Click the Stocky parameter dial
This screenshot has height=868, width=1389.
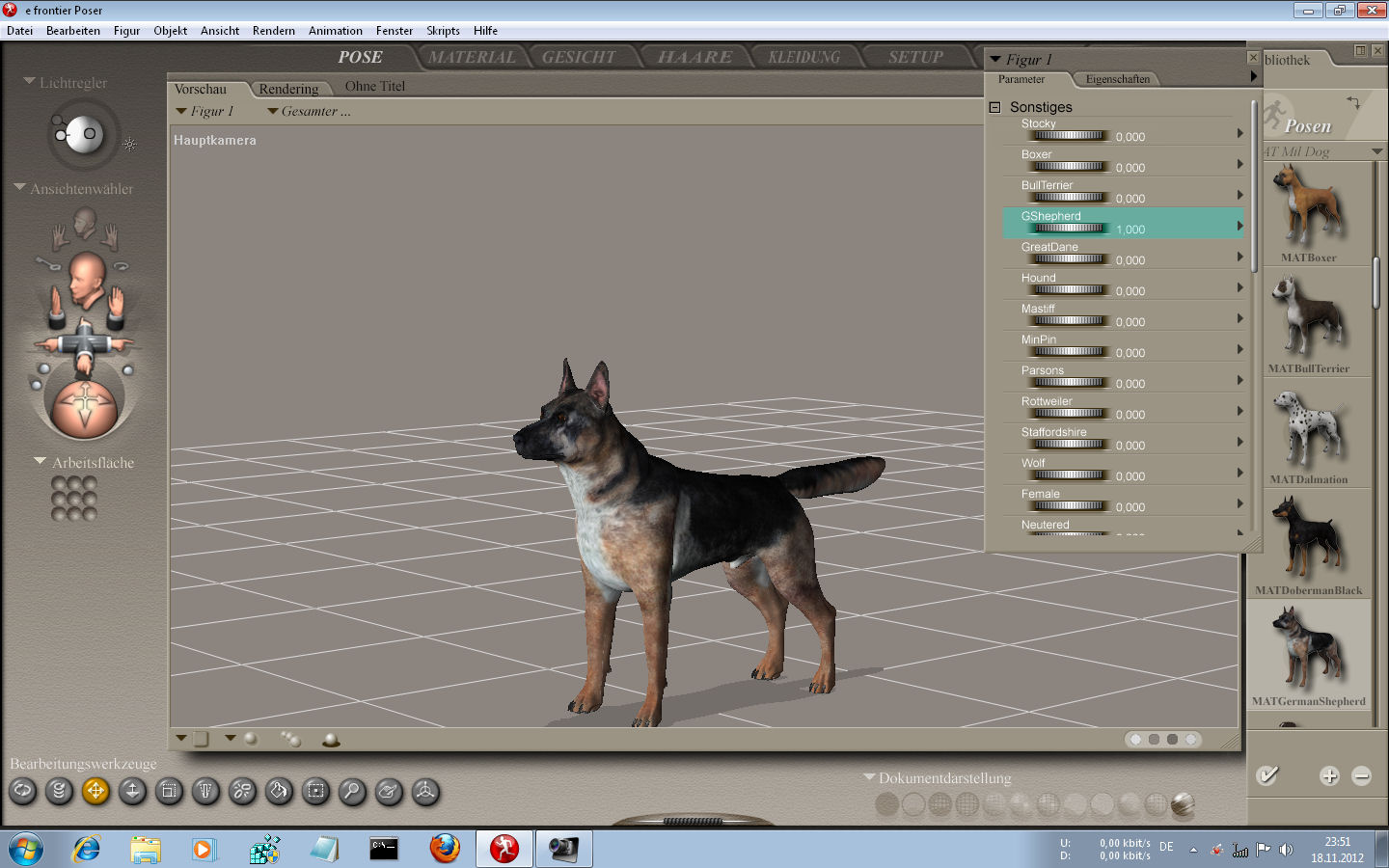(x=1071, y=136)
